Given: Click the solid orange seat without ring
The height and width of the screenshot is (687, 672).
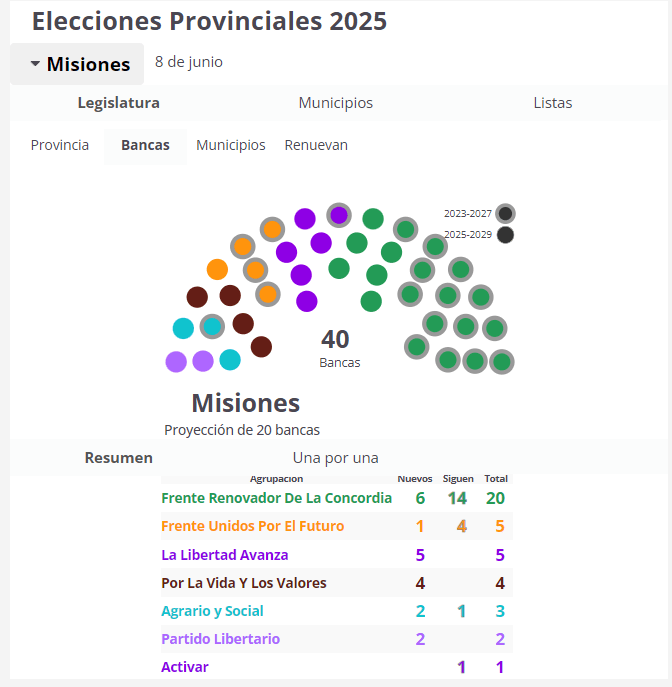Looking at the screenshot, I should coord(217,269).
